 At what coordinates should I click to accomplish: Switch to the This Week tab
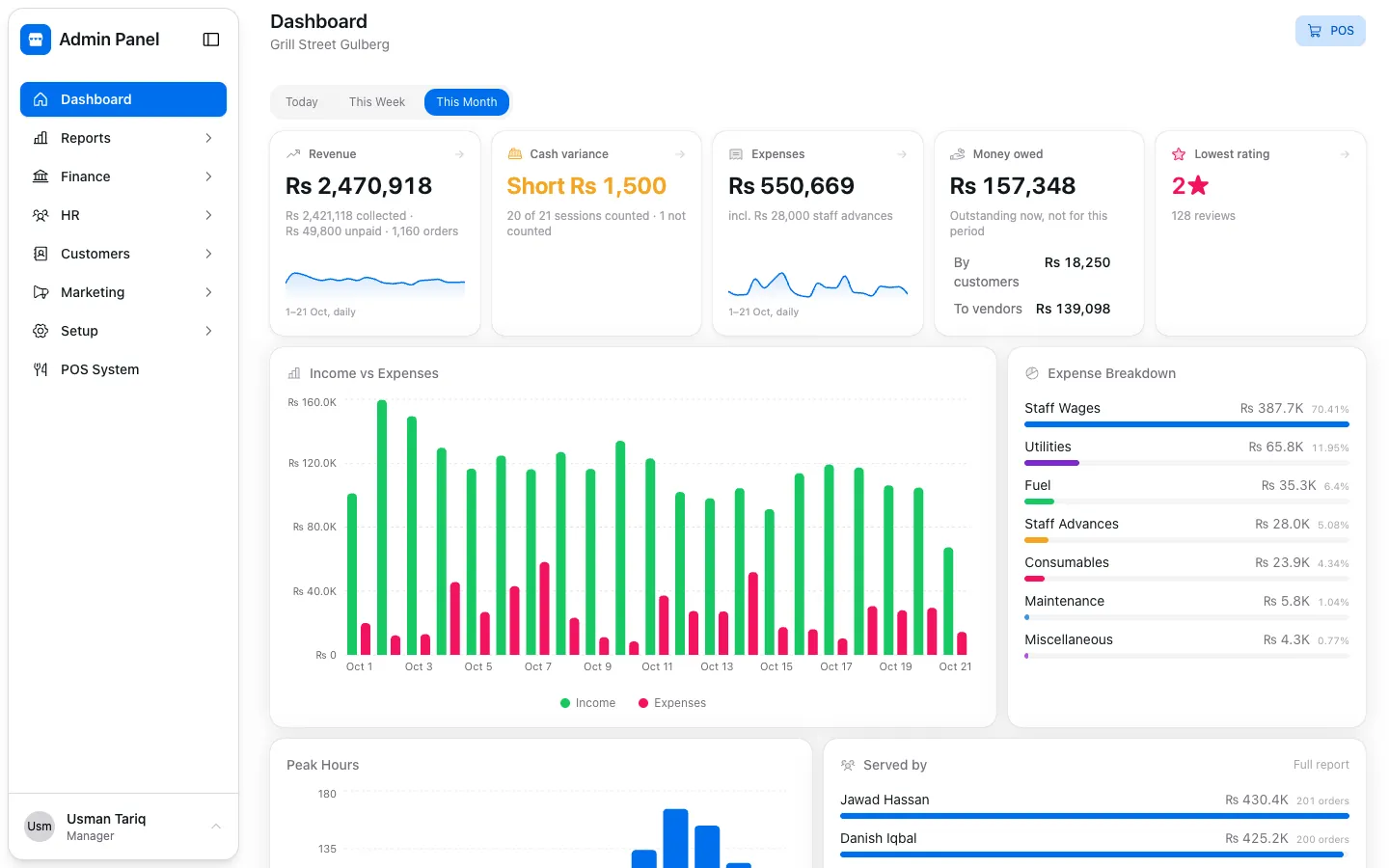tap(377, 102)
